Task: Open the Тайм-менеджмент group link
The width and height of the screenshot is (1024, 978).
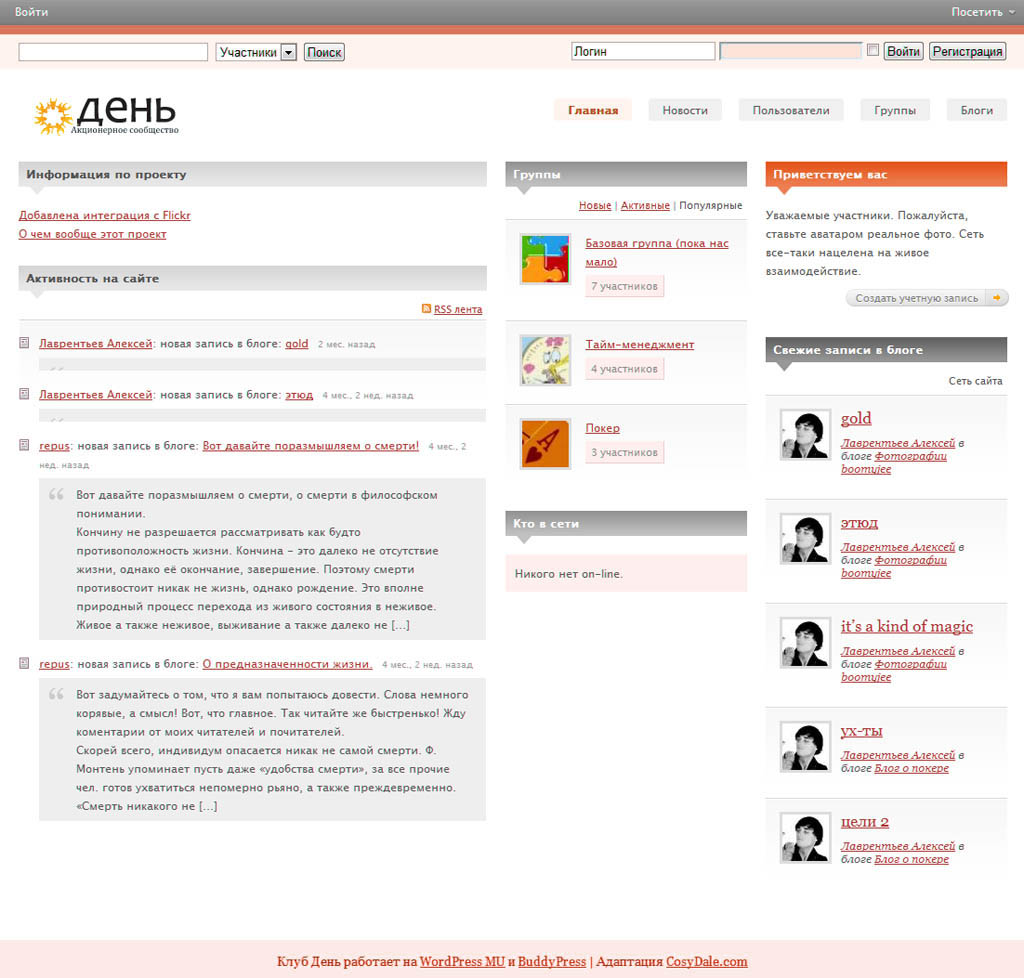Action: pyautogui.click(x=639, y=344)
